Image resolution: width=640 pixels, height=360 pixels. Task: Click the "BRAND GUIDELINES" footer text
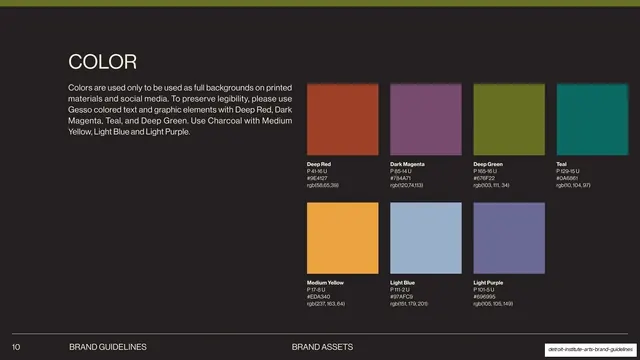click(108, 347)
